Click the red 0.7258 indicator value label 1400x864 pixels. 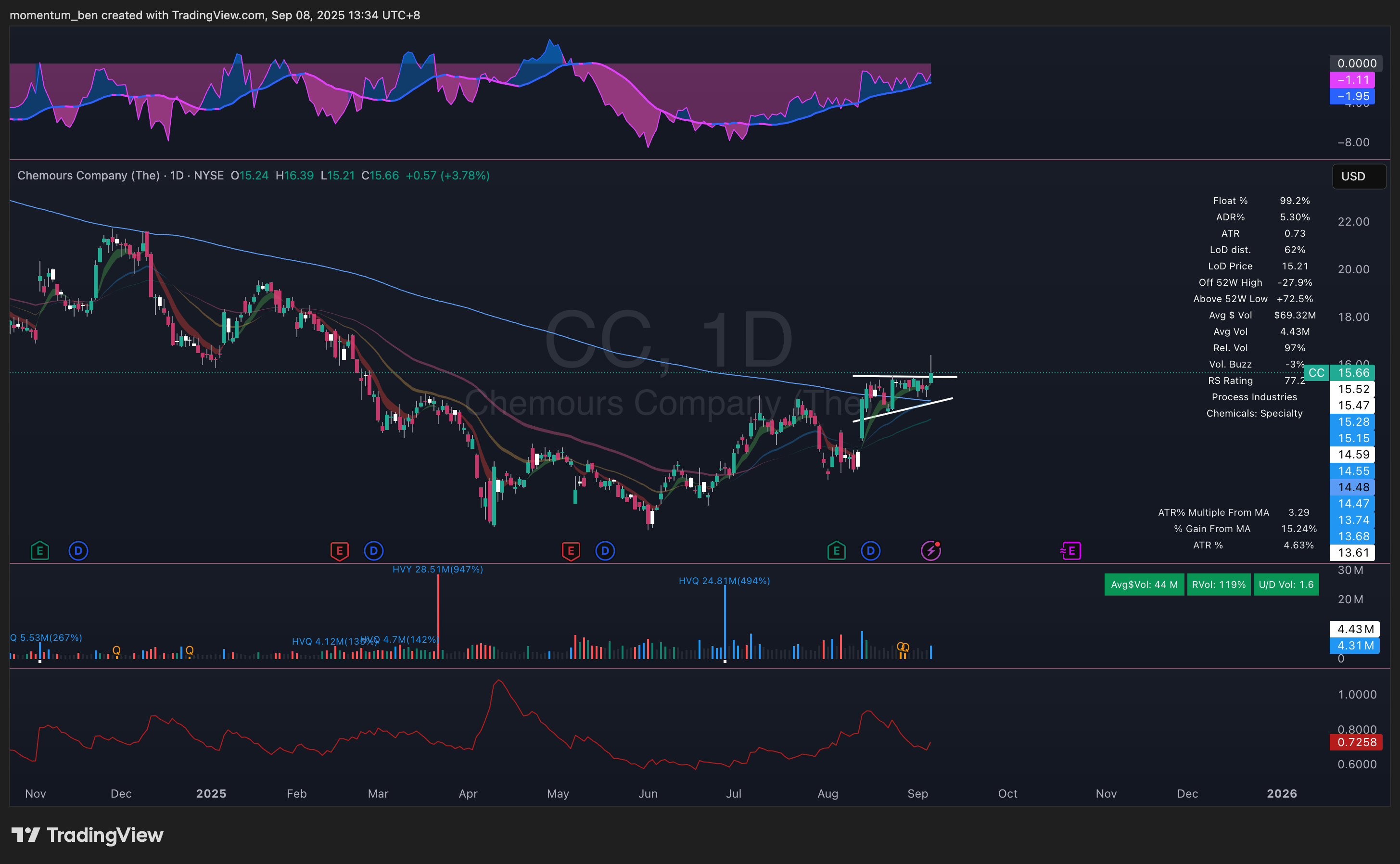tap(1355, 742)
